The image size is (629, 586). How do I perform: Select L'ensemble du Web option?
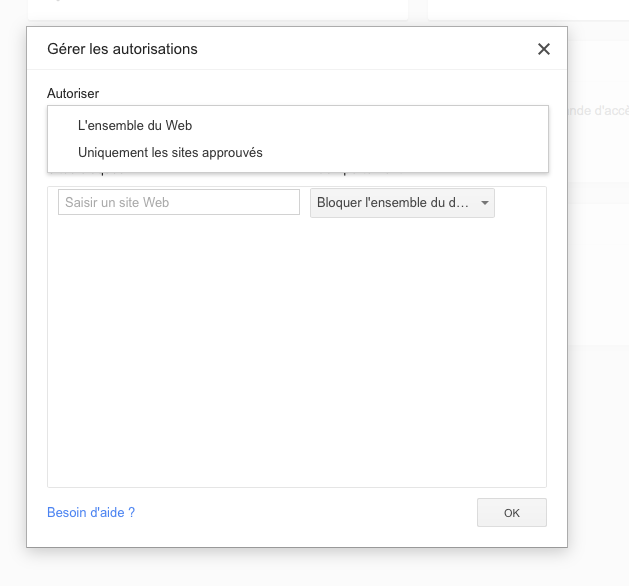[x=135, y=126]
